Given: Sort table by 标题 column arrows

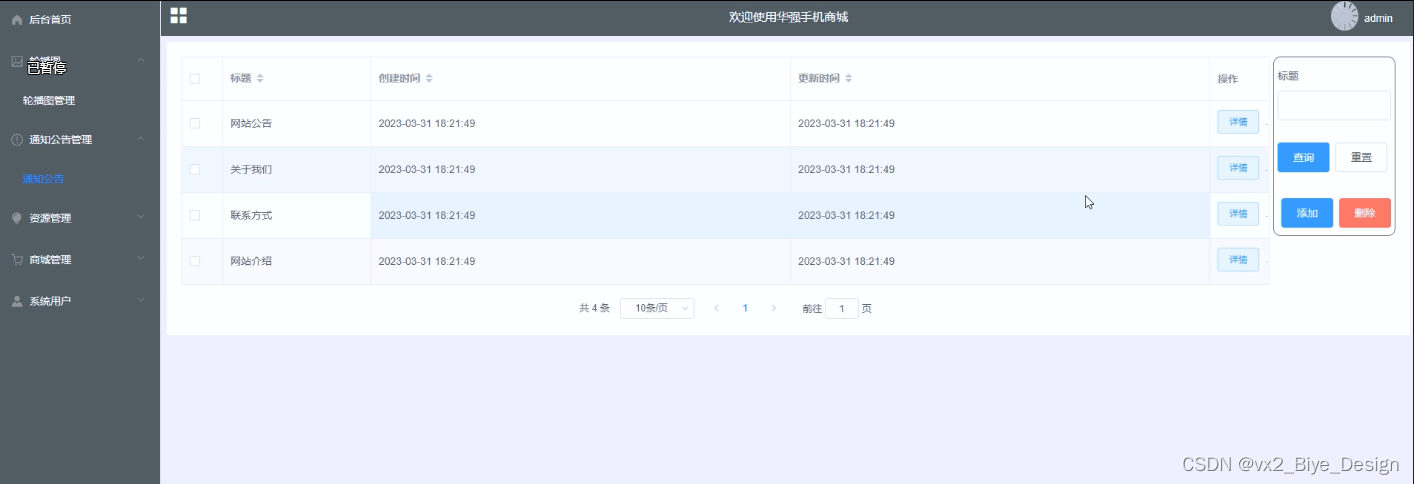Looking at the screenshot, I should pyautogui.click(x=260, y=78).
